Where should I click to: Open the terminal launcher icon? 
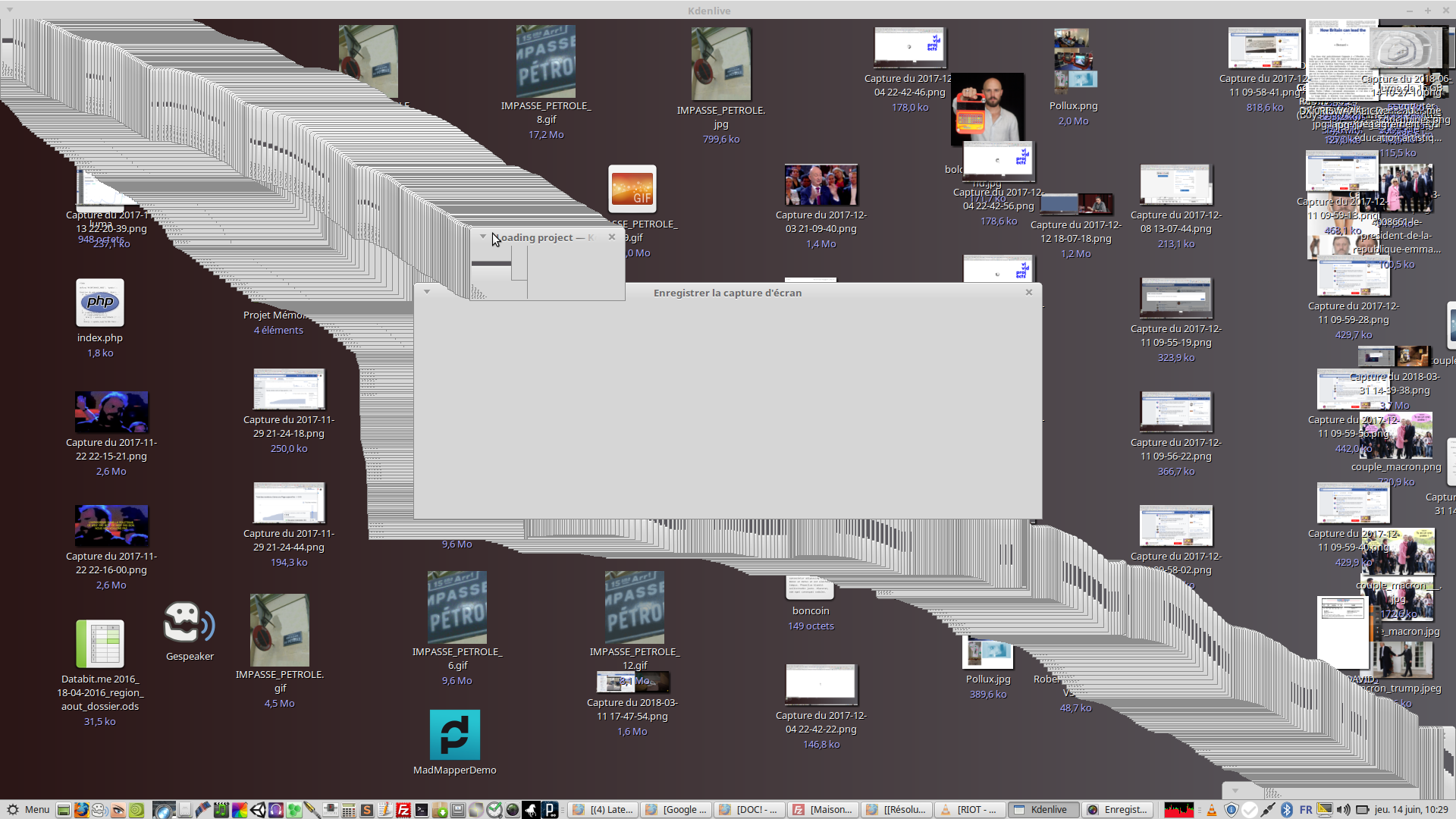click(x=422, y=810)
